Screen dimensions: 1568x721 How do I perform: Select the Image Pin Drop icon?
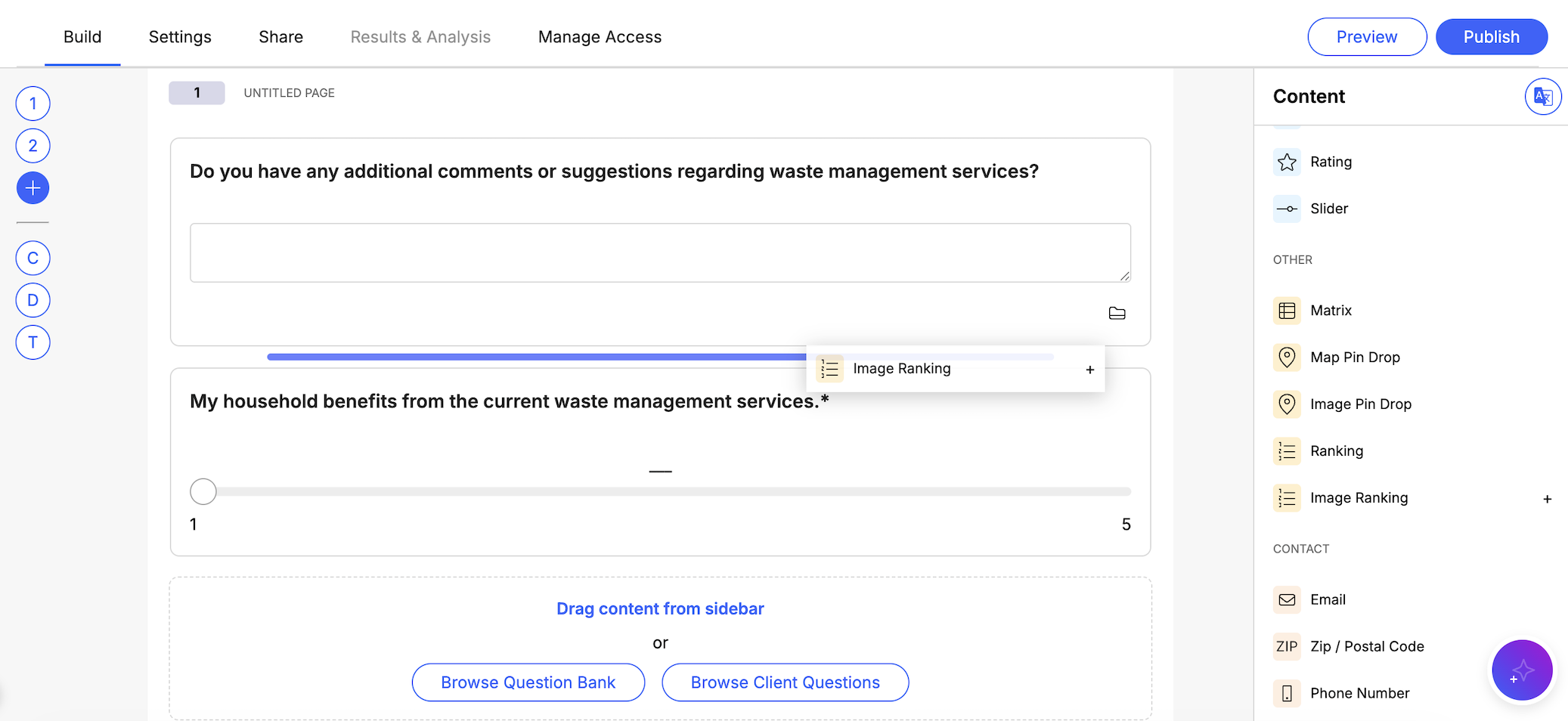click(x=1287, y=404)
